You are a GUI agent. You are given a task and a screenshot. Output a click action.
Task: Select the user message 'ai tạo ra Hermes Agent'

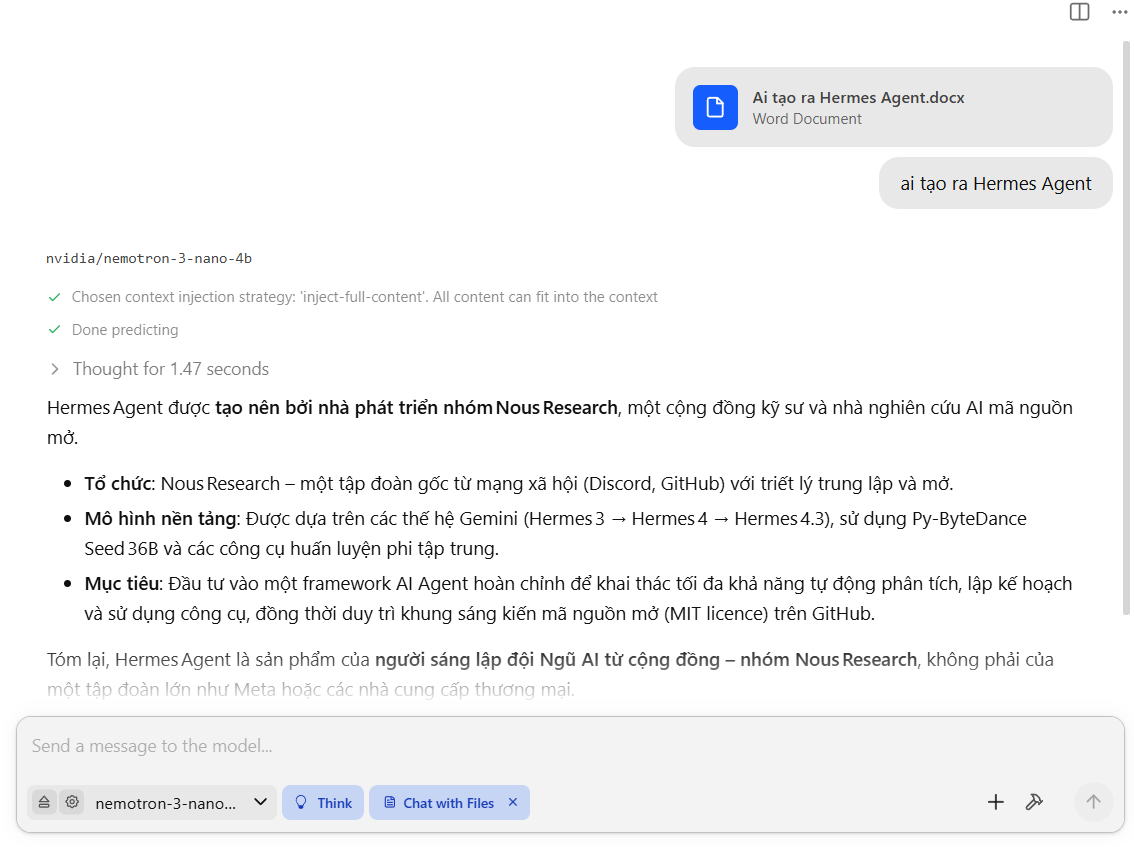(x=995, y=184)
